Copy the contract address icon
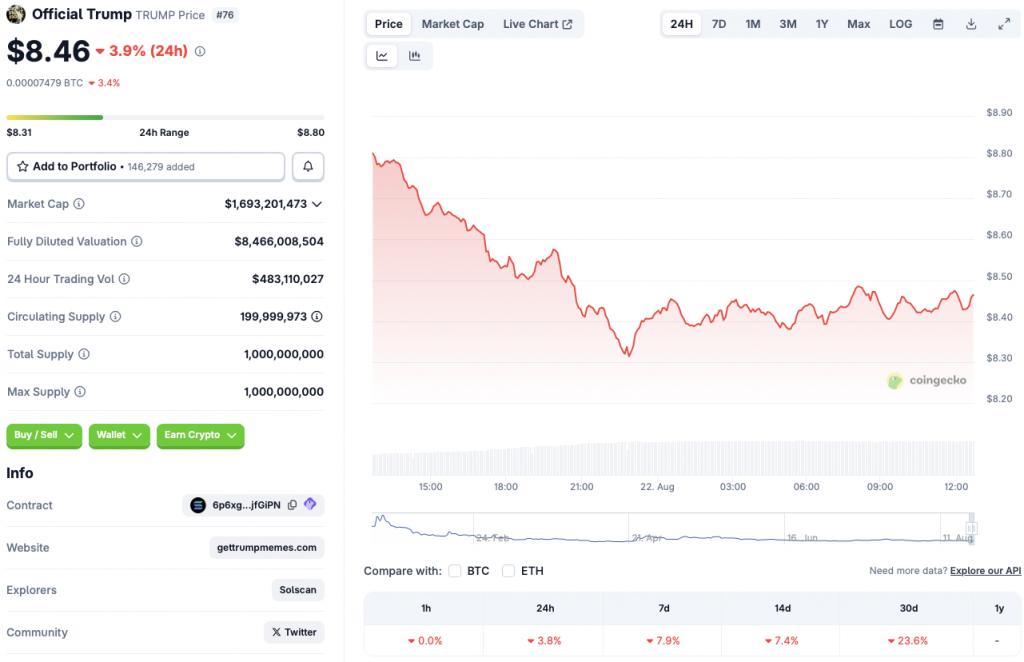 click(292, 505)
